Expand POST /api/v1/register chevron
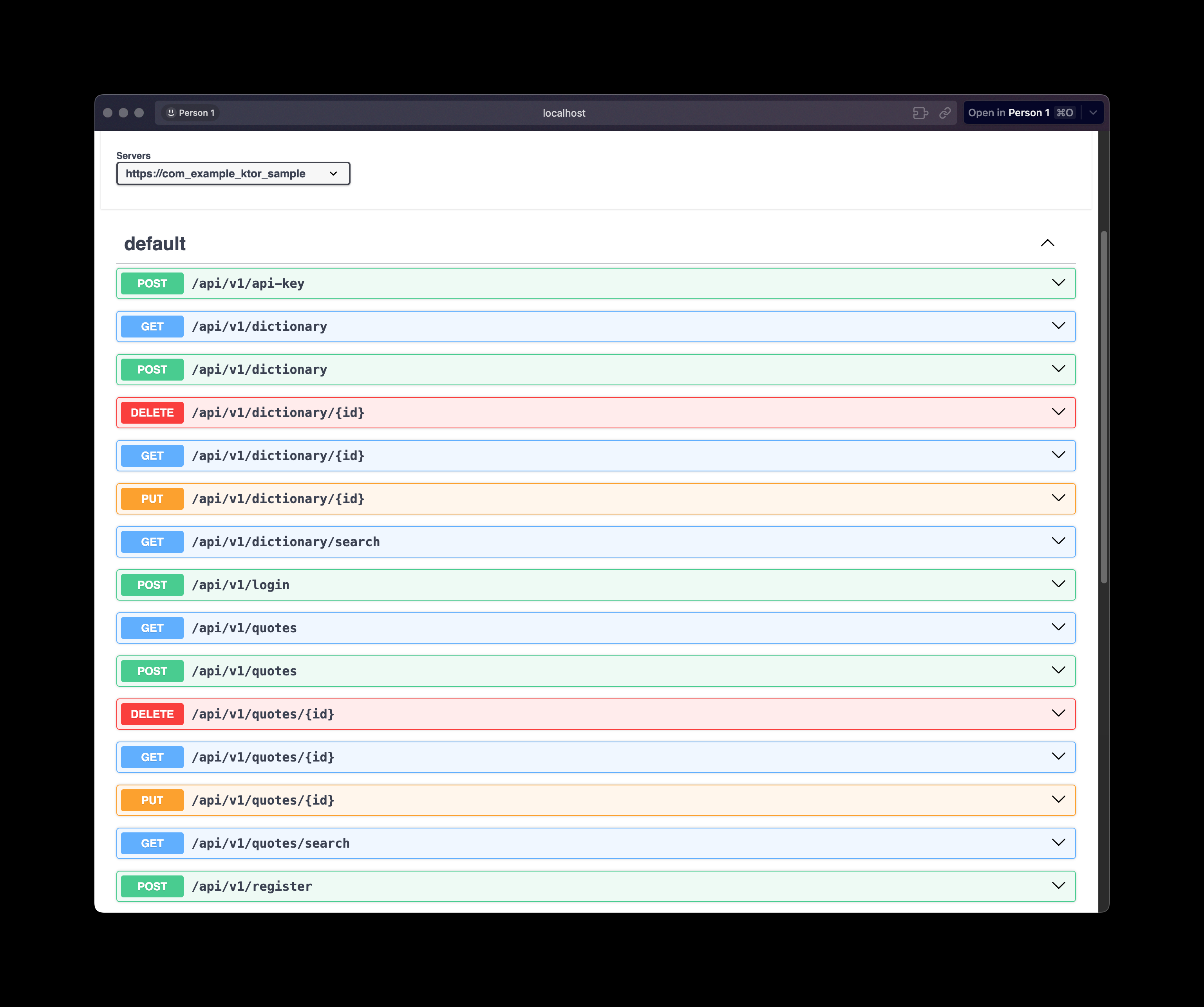This screenshot has width=1204, height=1007. click(x=1058, y=886)
